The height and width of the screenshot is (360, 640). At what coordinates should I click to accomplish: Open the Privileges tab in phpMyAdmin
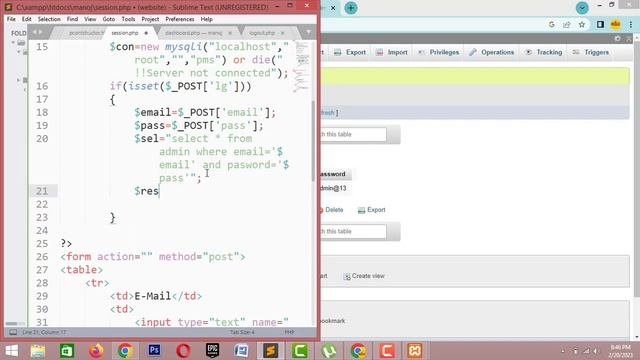pos(439,52)
